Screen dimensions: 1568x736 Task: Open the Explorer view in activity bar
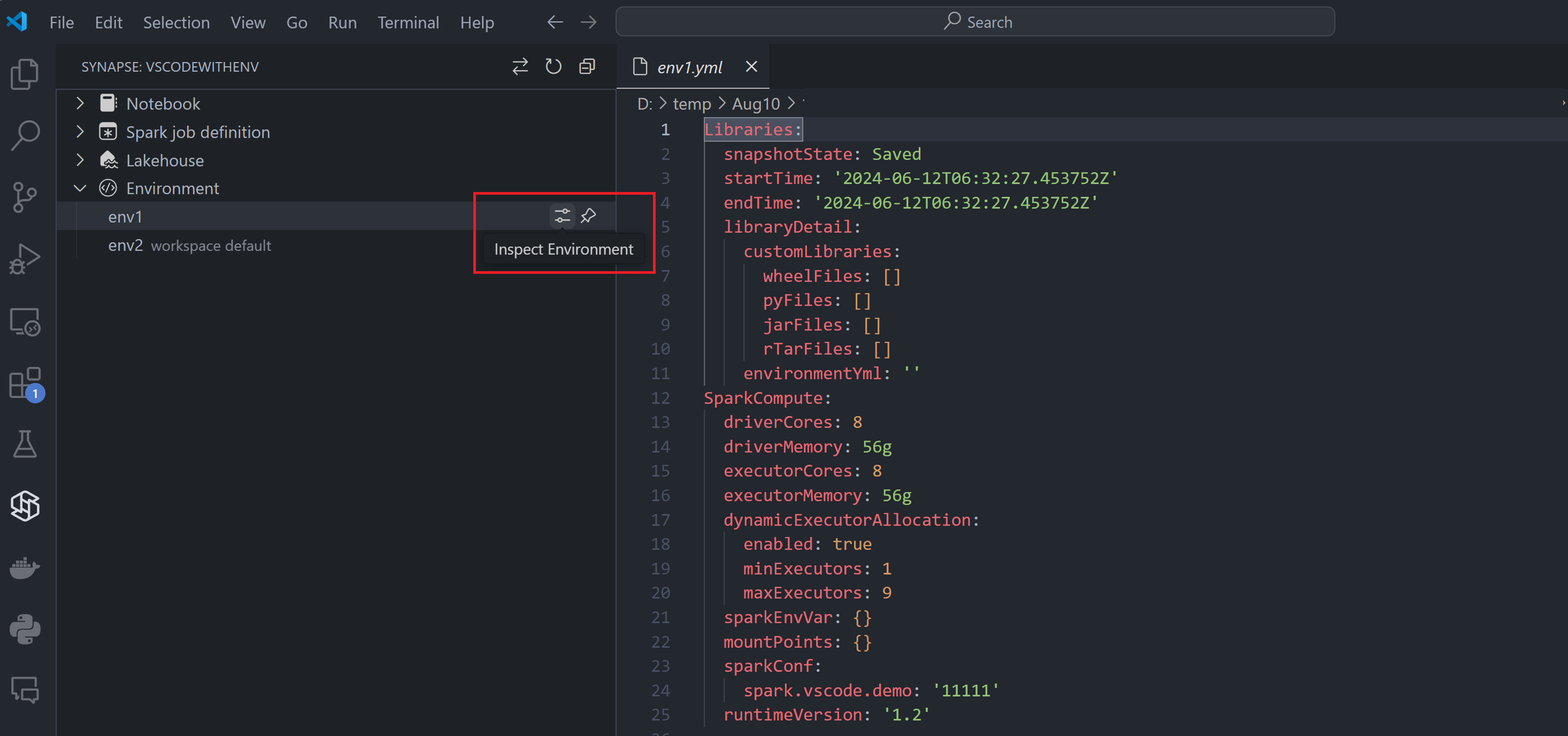coord(25,74)
